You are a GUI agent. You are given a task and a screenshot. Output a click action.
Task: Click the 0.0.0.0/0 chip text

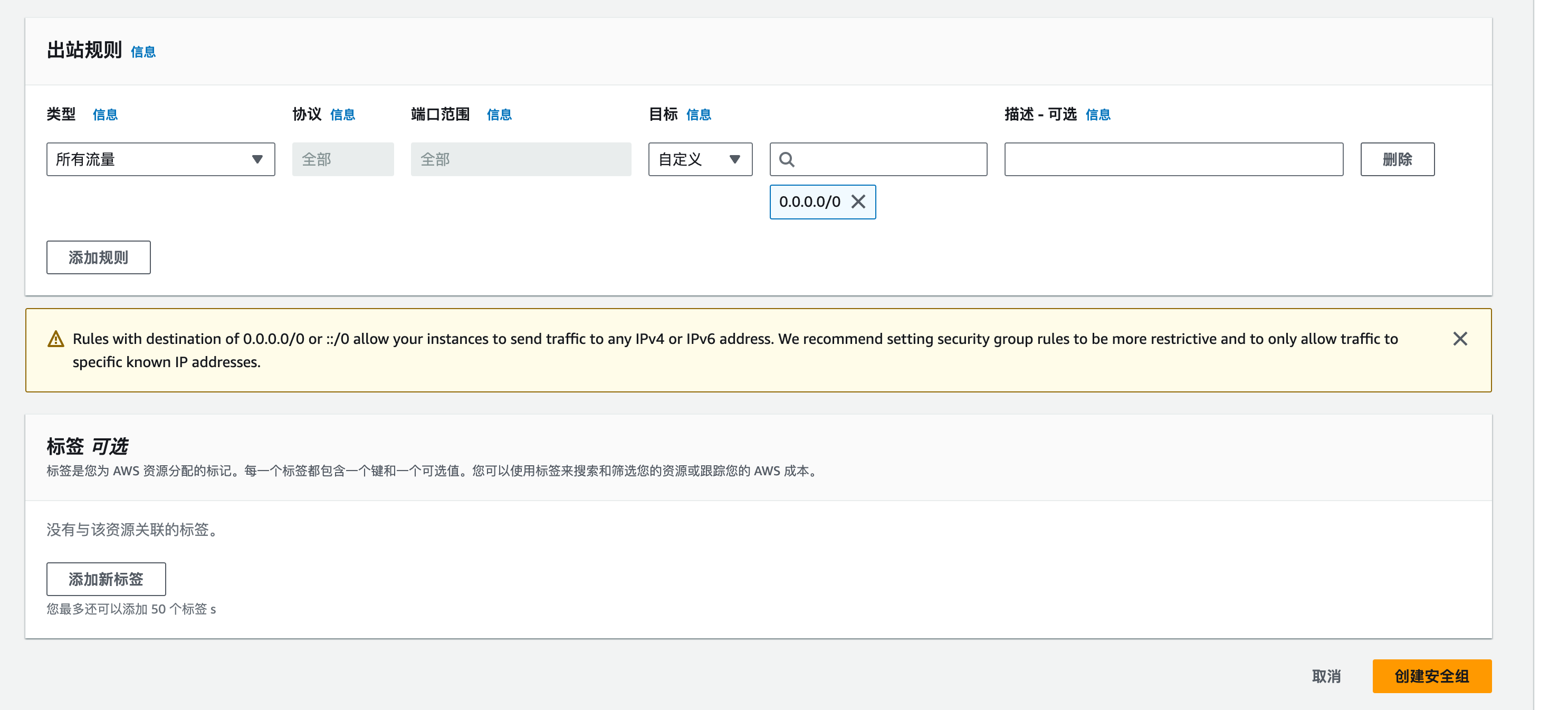pos(809,202)
